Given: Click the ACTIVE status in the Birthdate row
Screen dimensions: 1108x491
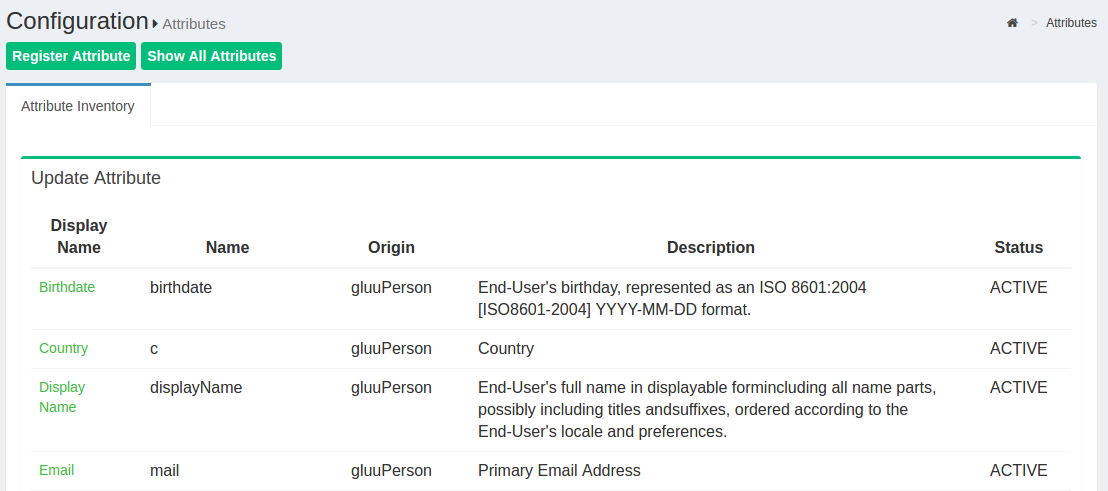Looking at the screenshot, I should click(x=1018, y=287).
